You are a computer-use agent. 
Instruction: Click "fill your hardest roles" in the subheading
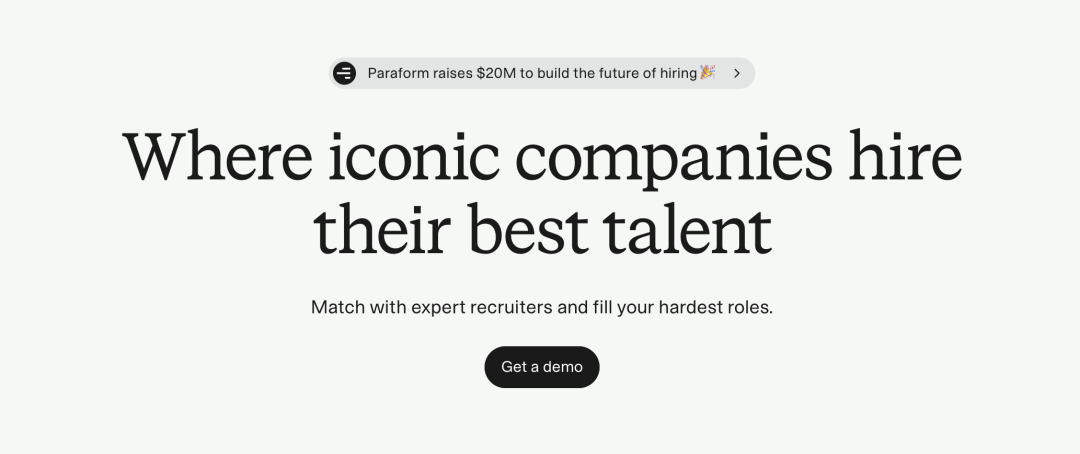(681, 307)
